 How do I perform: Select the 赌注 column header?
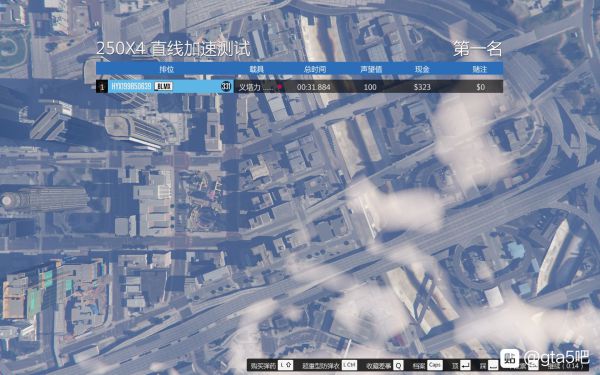point(480,69)
